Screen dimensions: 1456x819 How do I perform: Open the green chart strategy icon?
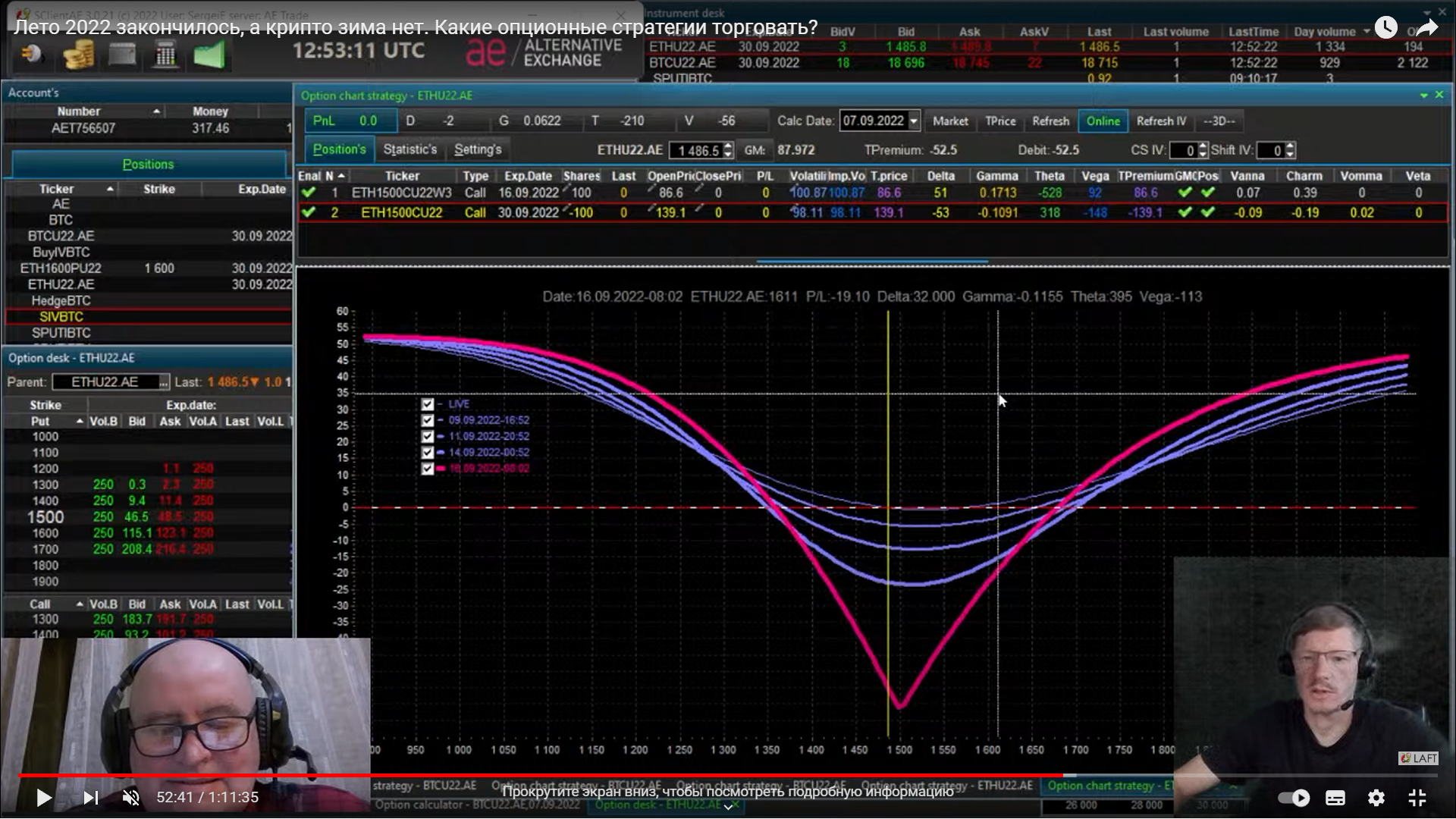(209, 55)
